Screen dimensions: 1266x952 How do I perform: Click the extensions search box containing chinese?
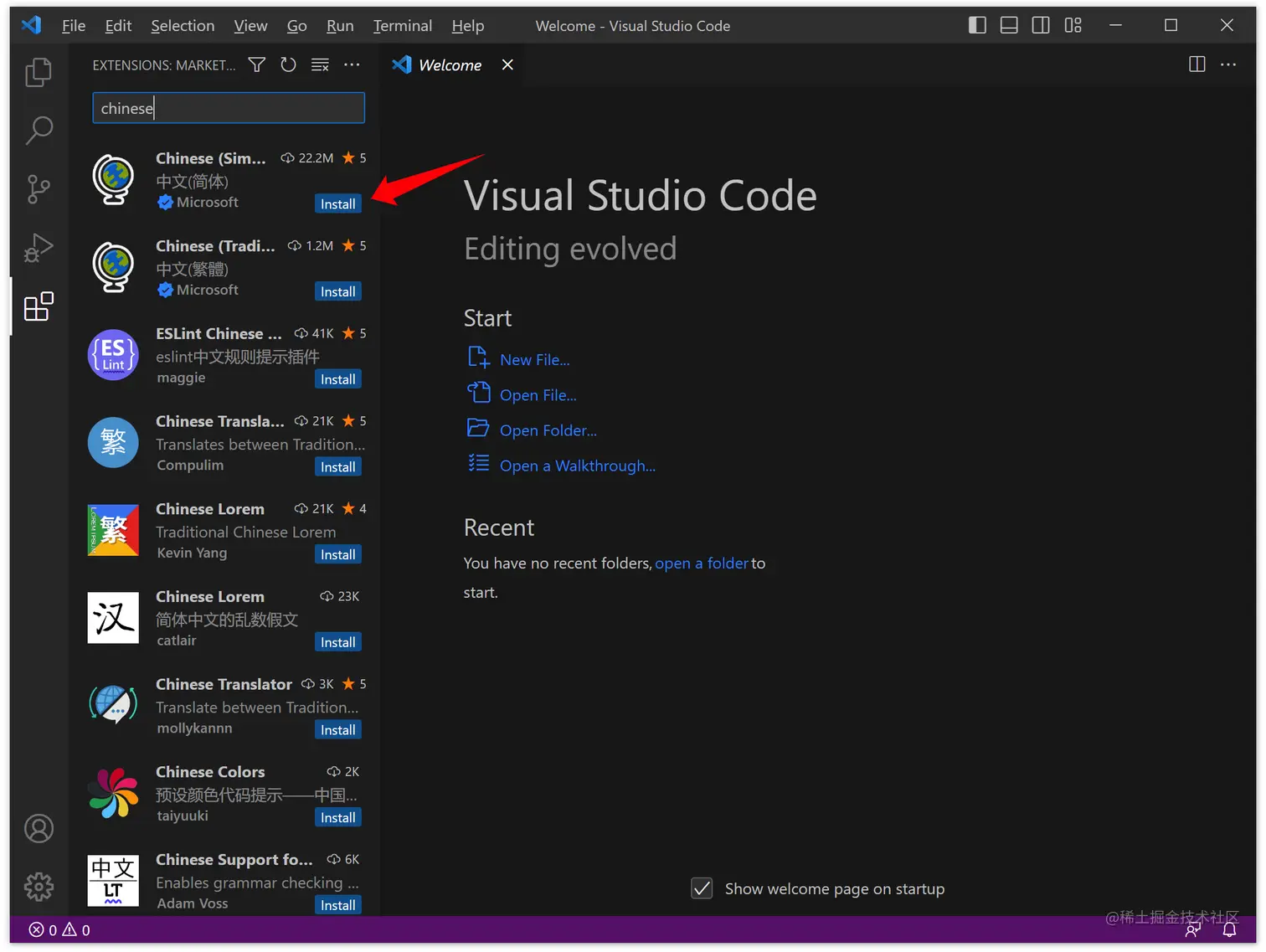pos(229,108)
